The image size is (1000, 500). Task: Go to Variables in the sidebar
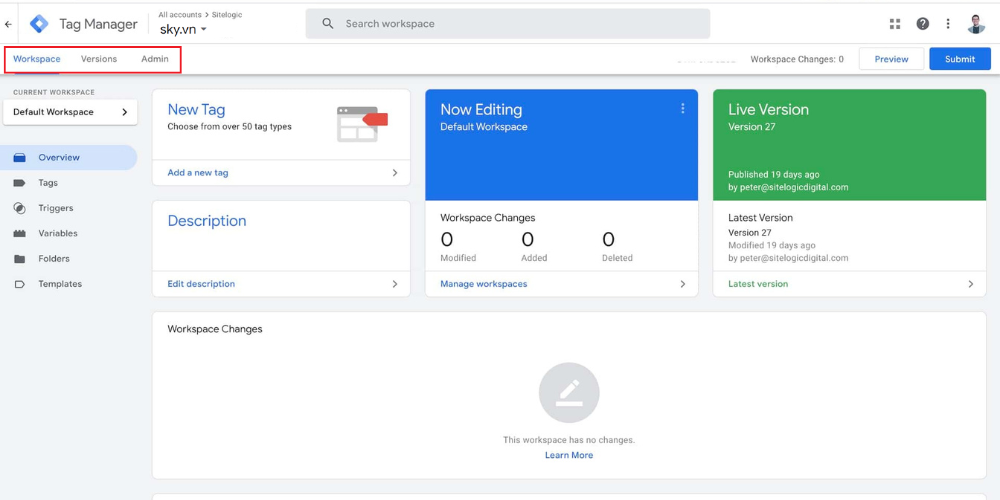[x=57, y=233]
